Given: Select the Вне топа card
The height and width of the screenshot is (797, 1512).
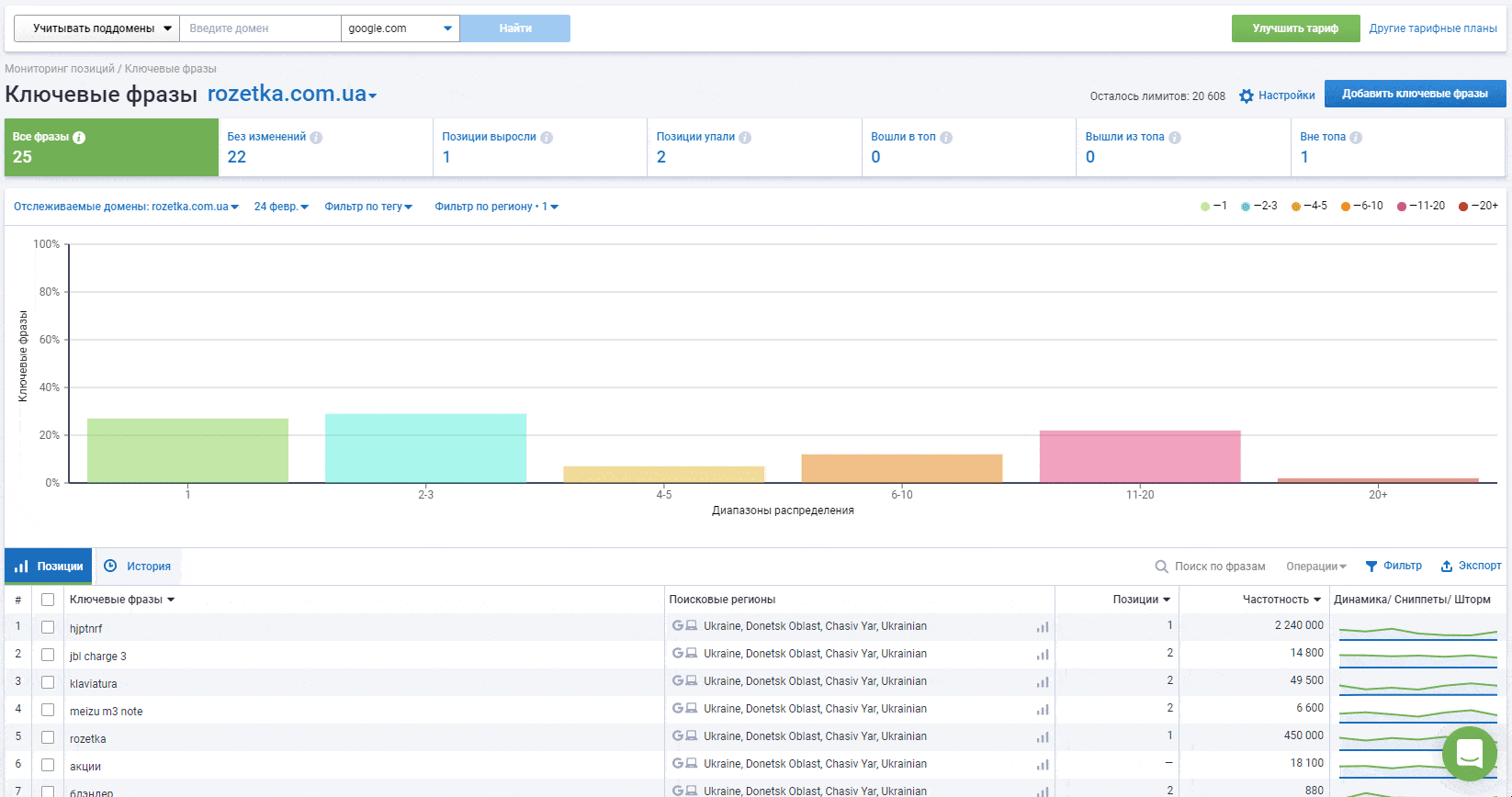Looking at the screenshot, I should [x=1398, y=147].
